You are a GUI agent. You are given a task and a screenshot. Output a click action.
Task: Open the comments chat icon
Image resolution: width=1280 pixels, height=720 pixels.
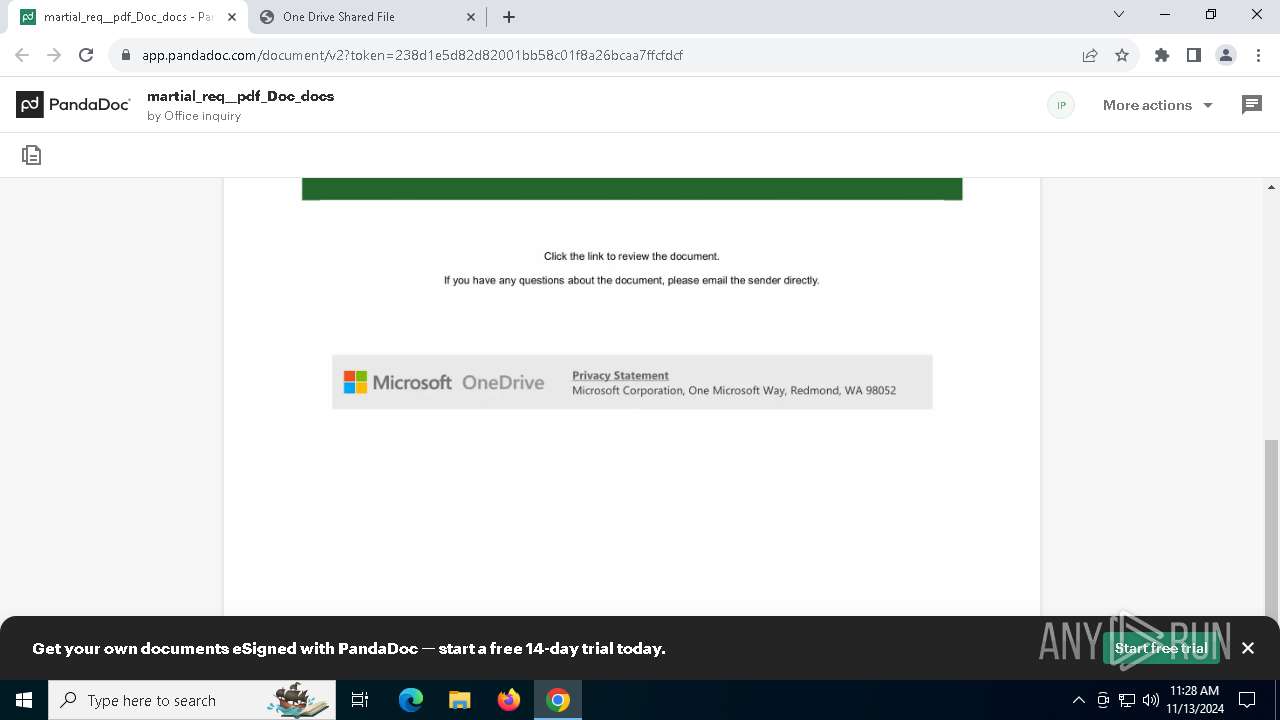point(1251,105)
